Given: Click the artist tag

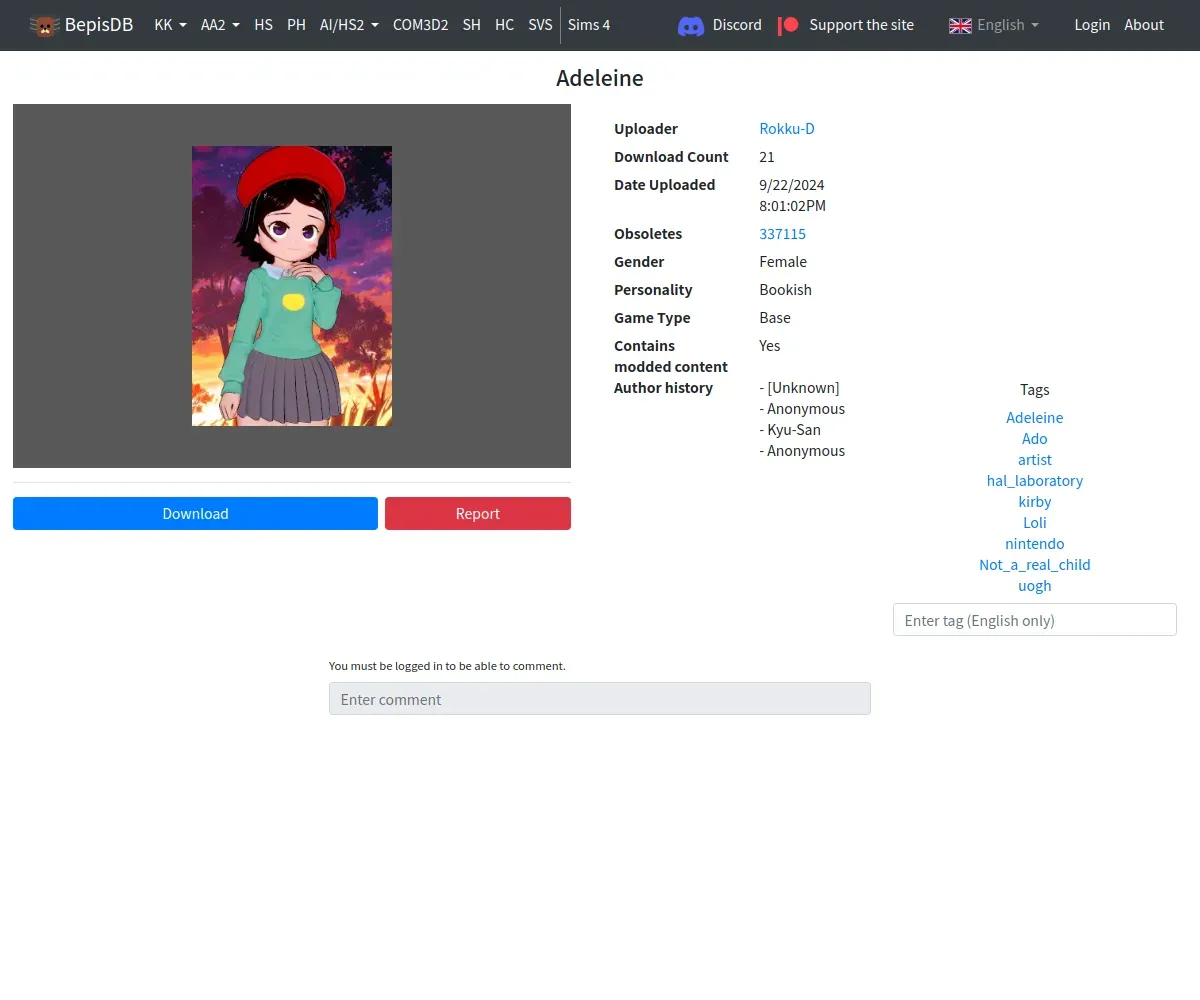Looking at the screenshot, I should pyautogui.click(x=1034, y=459).
